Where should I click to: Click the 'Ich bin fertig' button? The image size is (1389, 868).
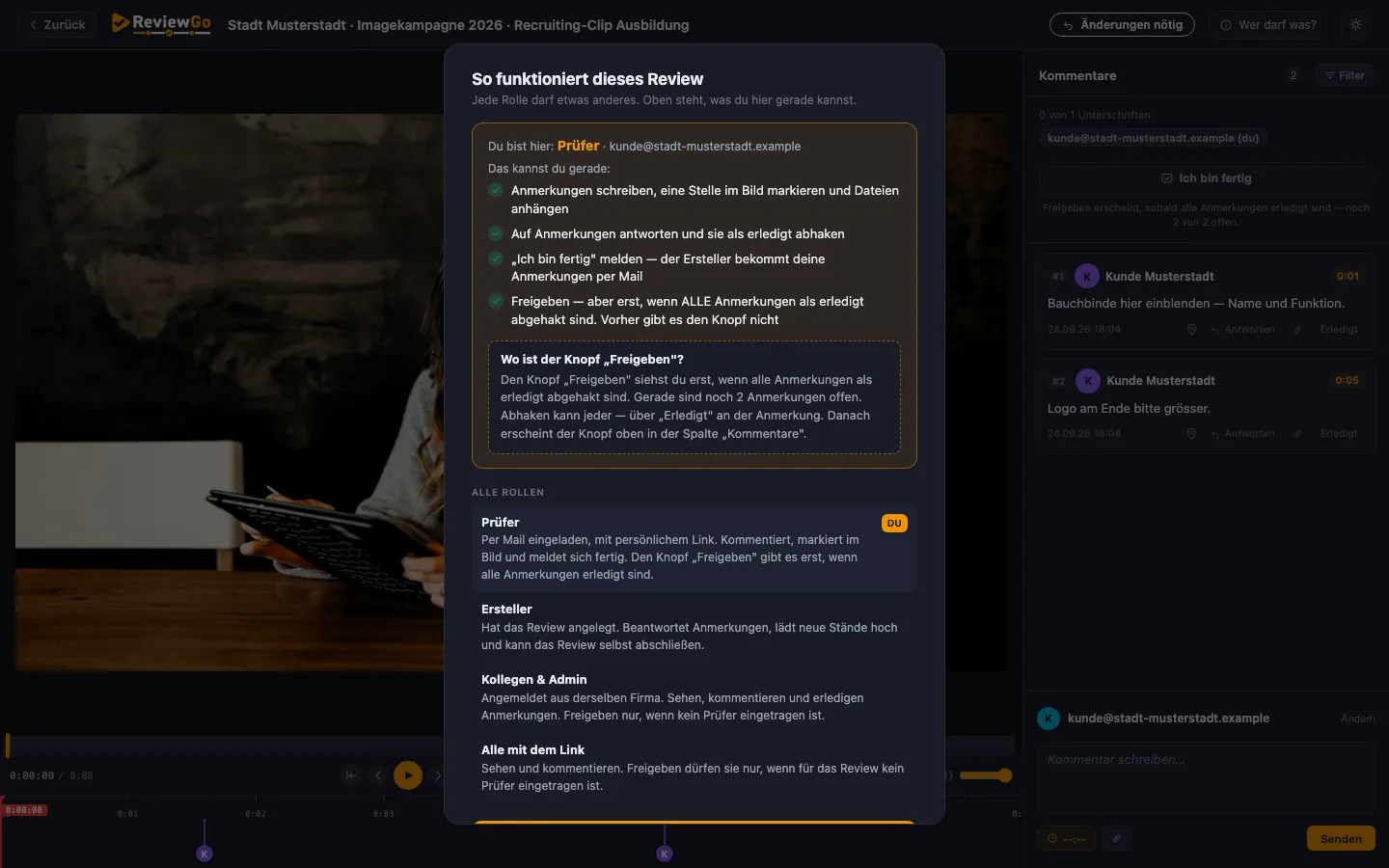point(1206,178)
